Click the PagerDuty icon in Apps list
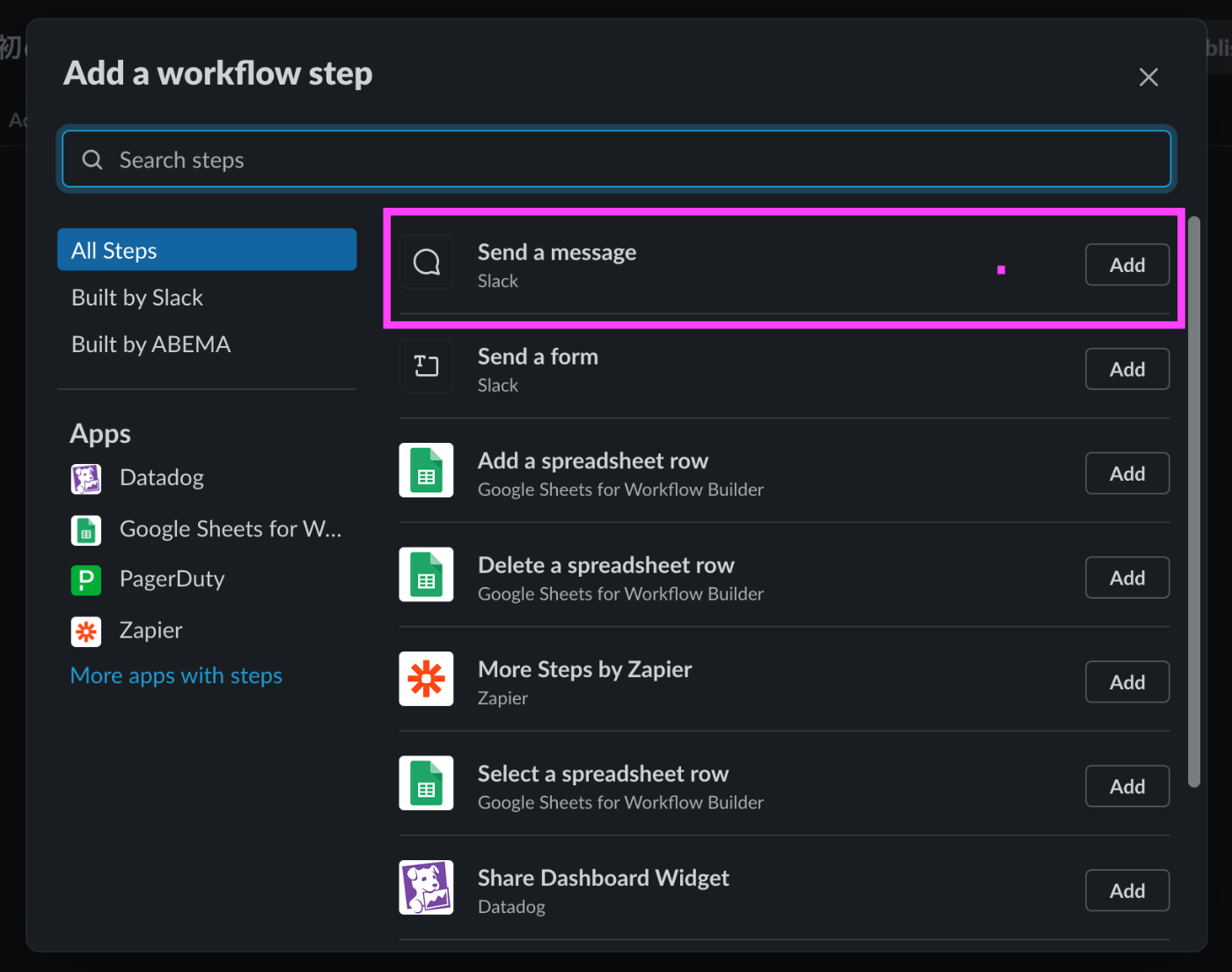The height and width of the screenshot is (972, 1232). (x=86, y=580)
